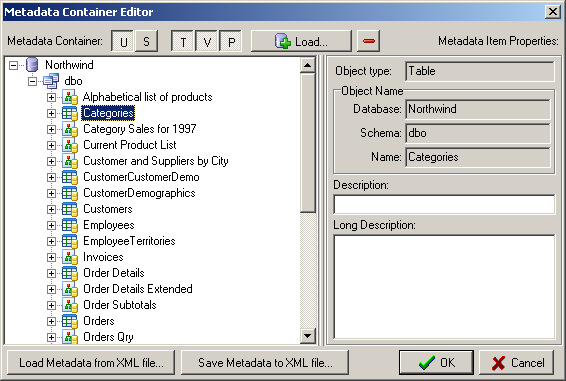Toggle the T tables filter button
The height and width of the screenshot is (381, 566).
coord(183,41)
